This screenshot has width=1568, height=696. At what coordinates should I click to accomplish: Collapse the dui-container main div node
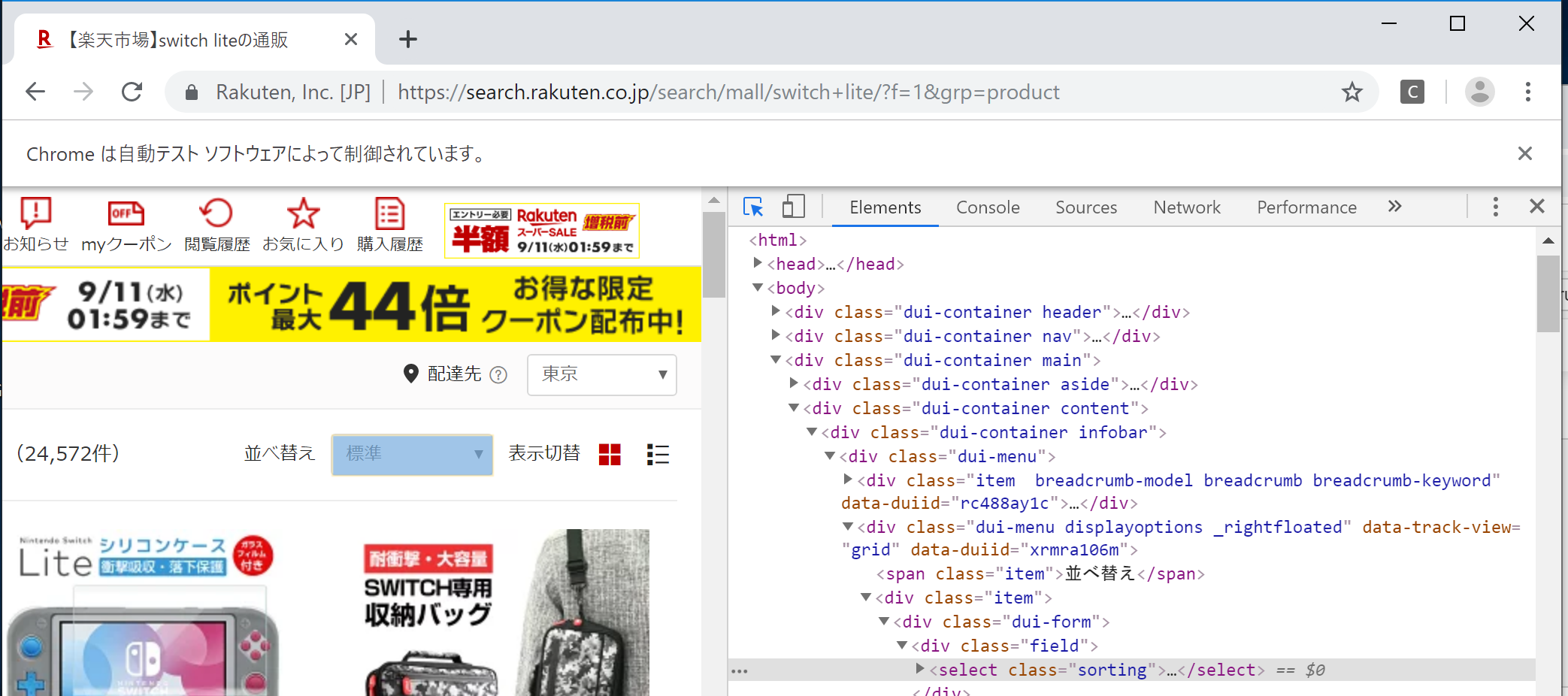tap(776, 360)
